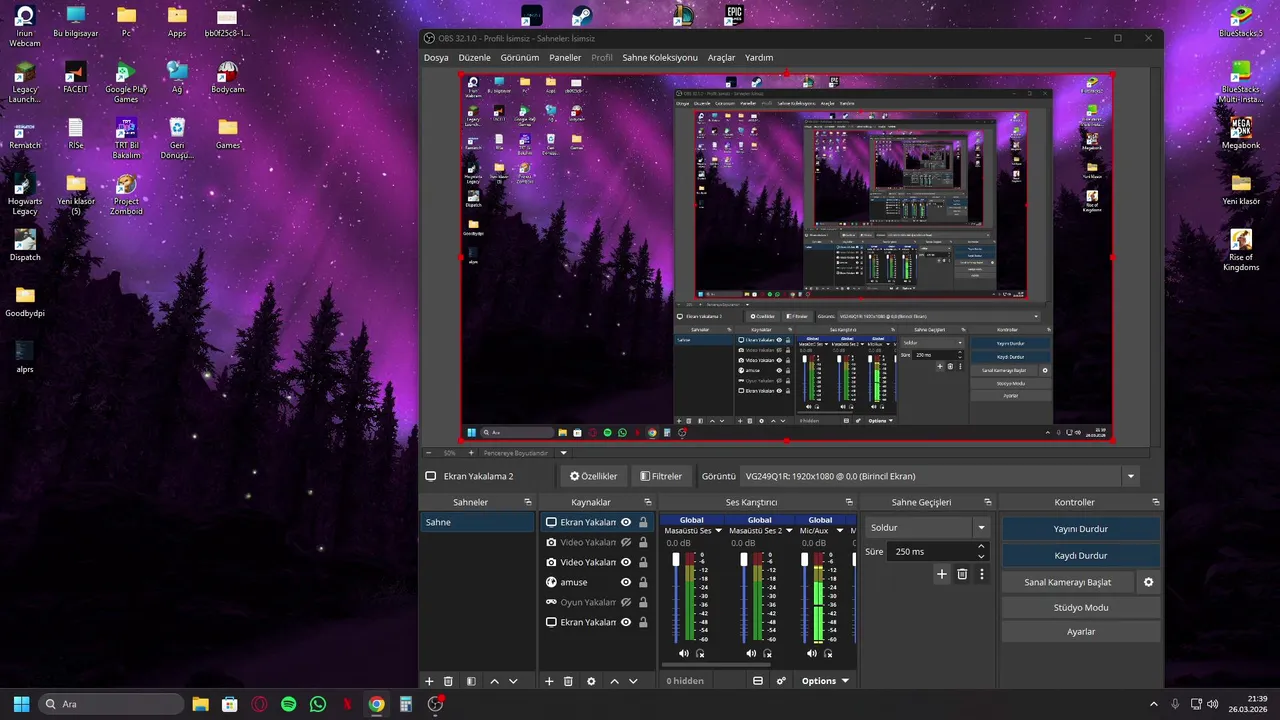Mute the Masaüstü Ses speaker icon
Screen dimensions: 1280x720
[684, 653]
